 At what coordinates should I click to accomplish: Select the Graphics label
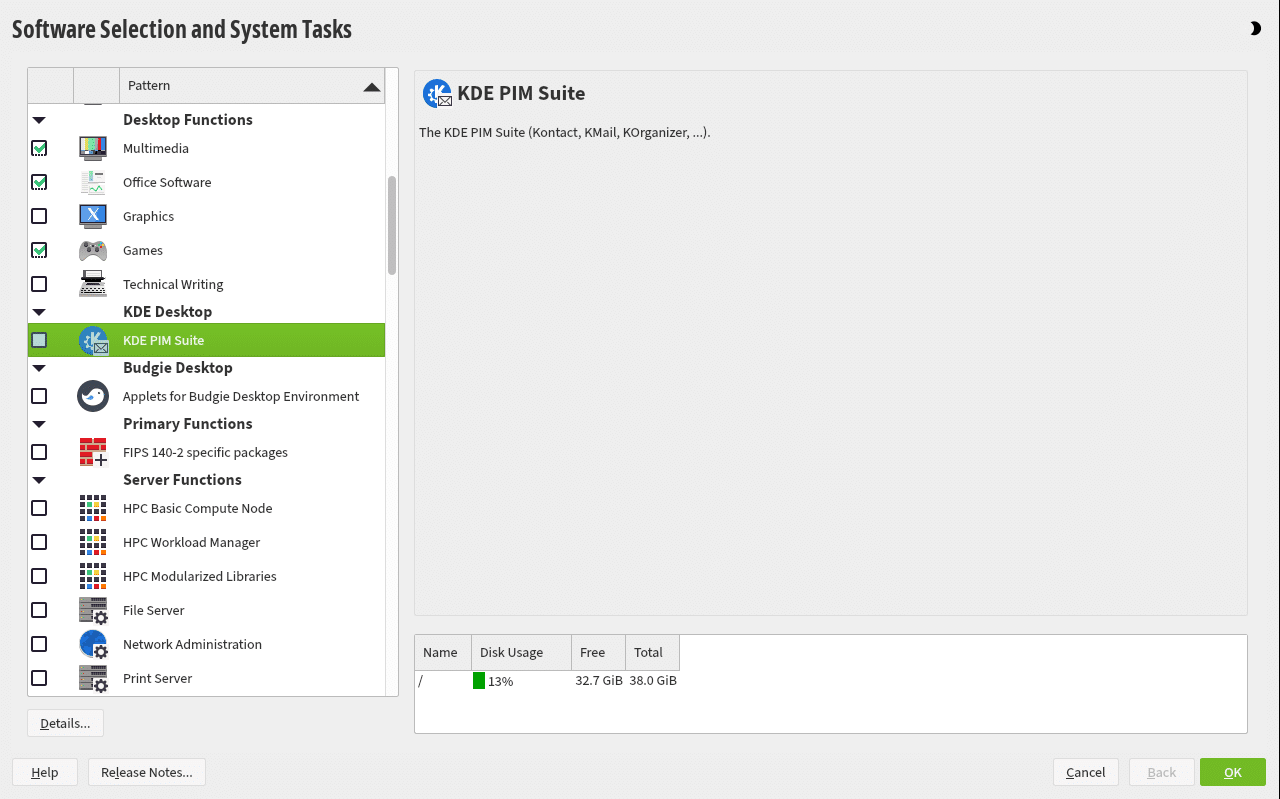[148, 216]
